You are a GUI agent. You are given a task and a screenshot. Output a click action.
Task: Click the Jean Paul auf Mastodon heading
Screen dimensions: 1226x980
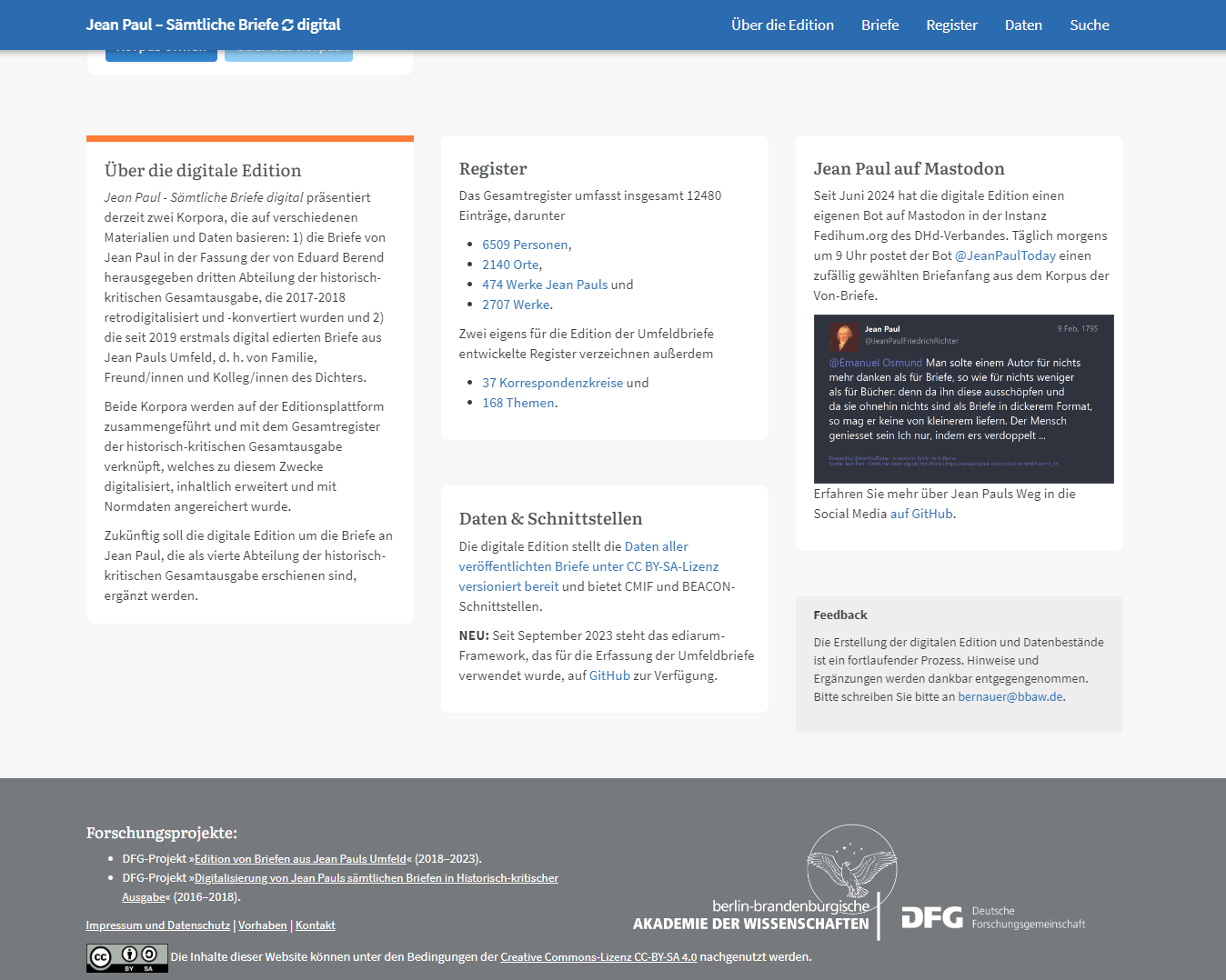909,168
